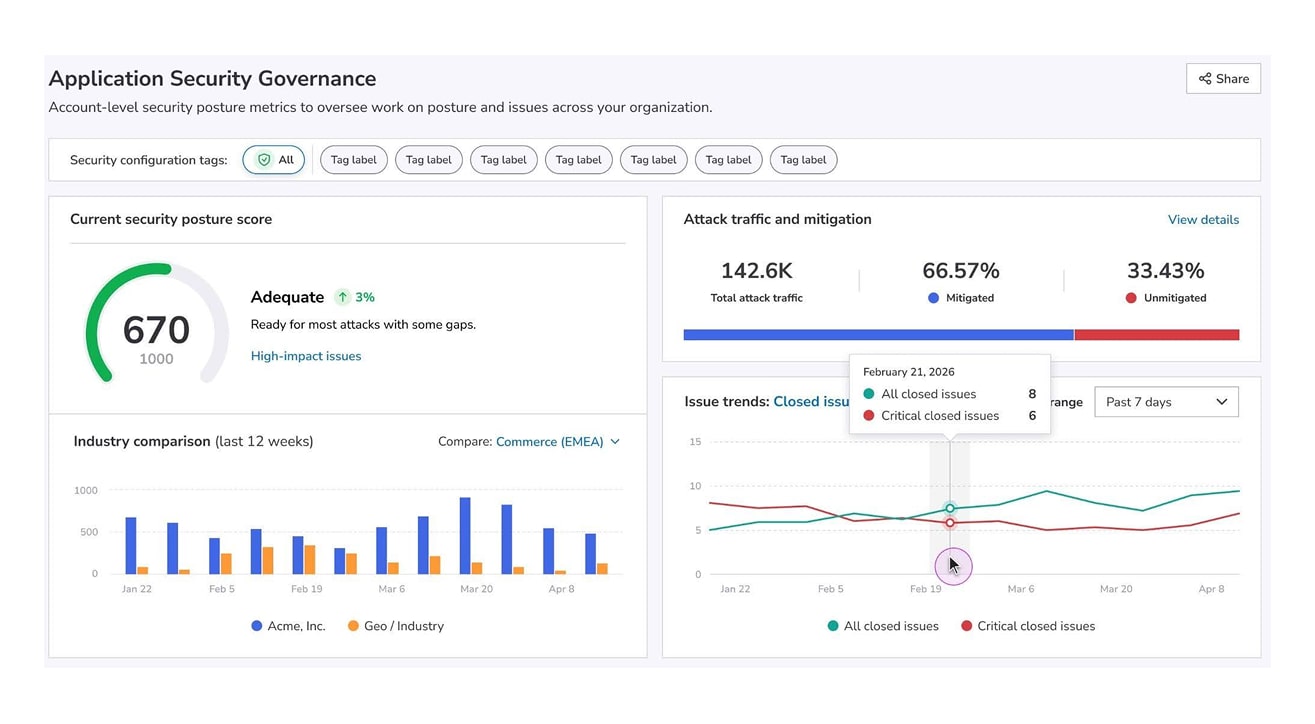Toggle All closed issues in chart legend
Viewport: 1315px width, 724px height.
[x=883, y=627]
